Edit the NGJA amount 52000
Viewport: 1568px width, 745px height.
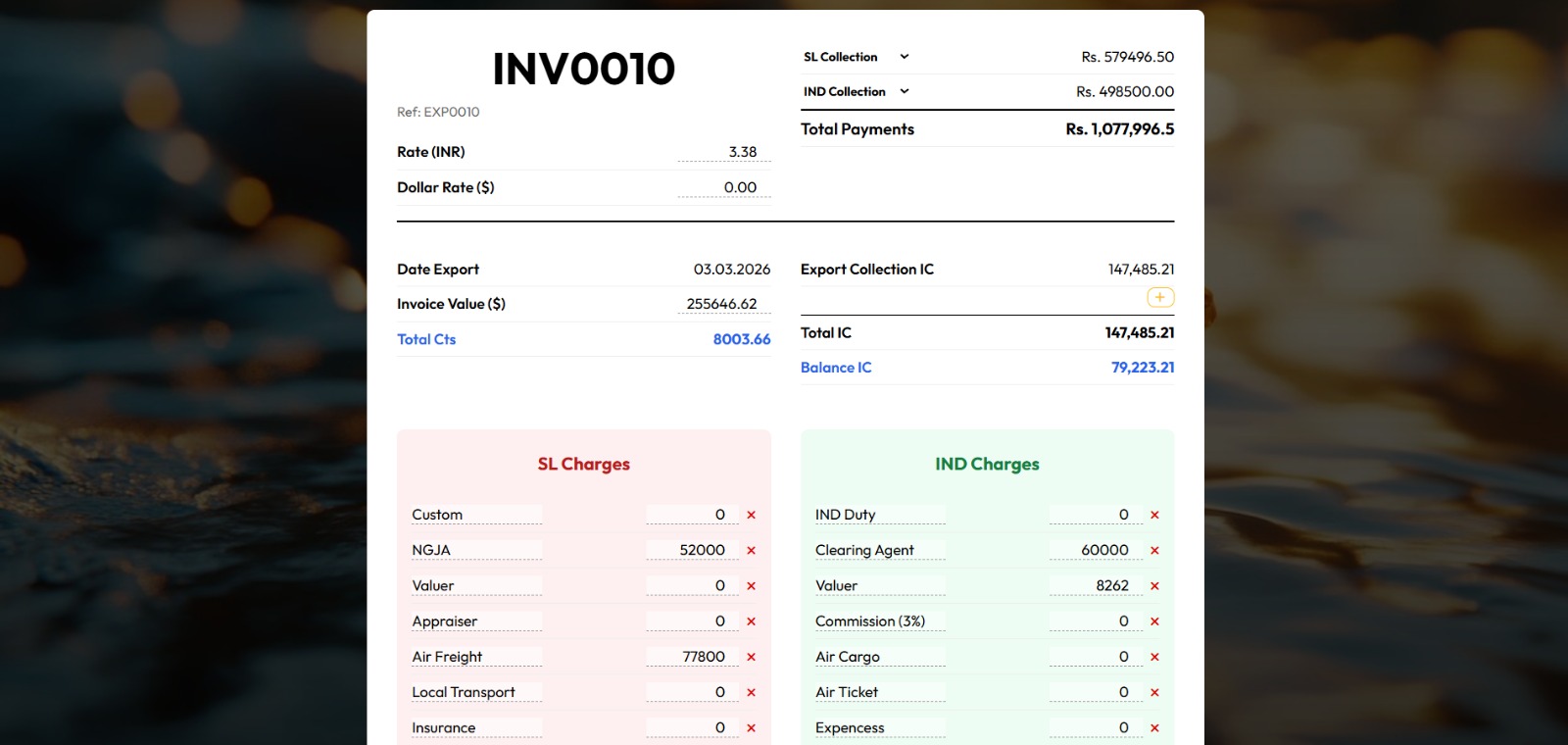693,550
